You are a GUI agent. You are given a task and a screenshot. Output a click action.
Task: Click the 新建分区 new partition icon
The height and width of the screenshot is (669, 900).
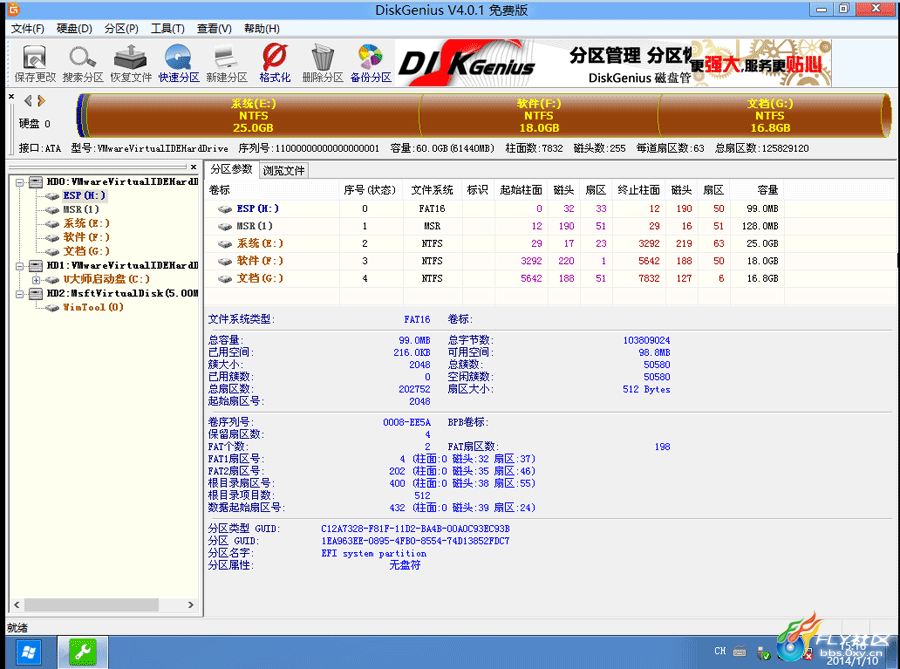(227, 64)
